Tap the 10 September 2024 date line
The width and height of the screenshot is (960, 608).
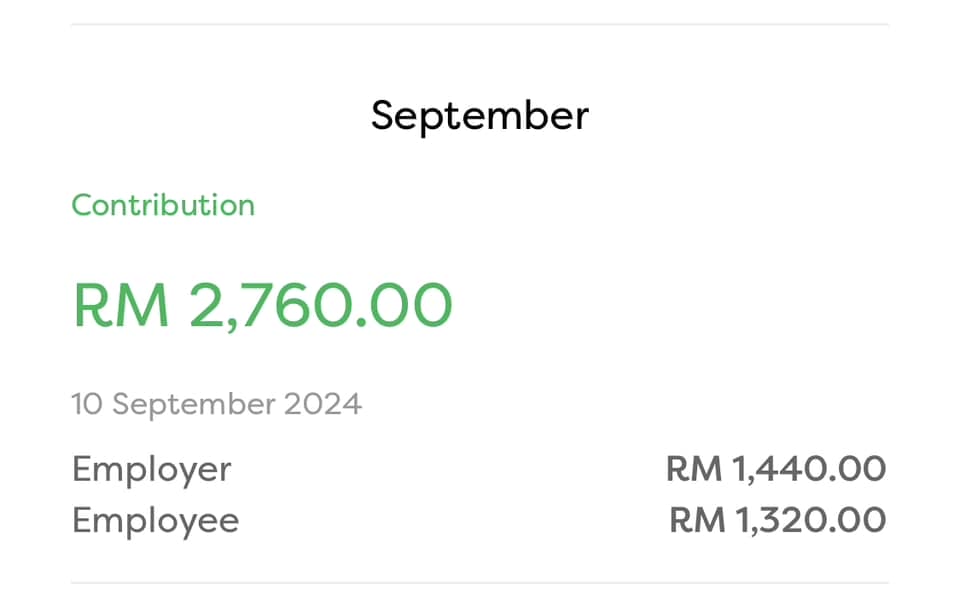217,405
